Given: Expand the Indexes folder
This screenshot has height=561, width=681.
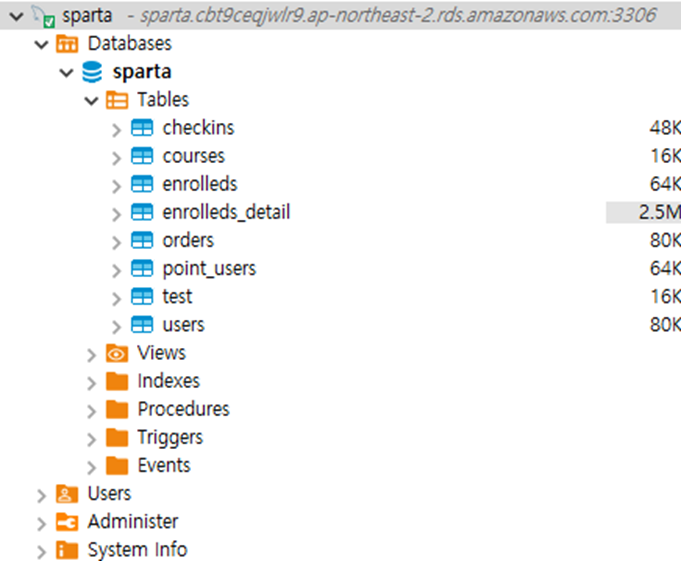Looking at the screenshot, I should [91, 383].
